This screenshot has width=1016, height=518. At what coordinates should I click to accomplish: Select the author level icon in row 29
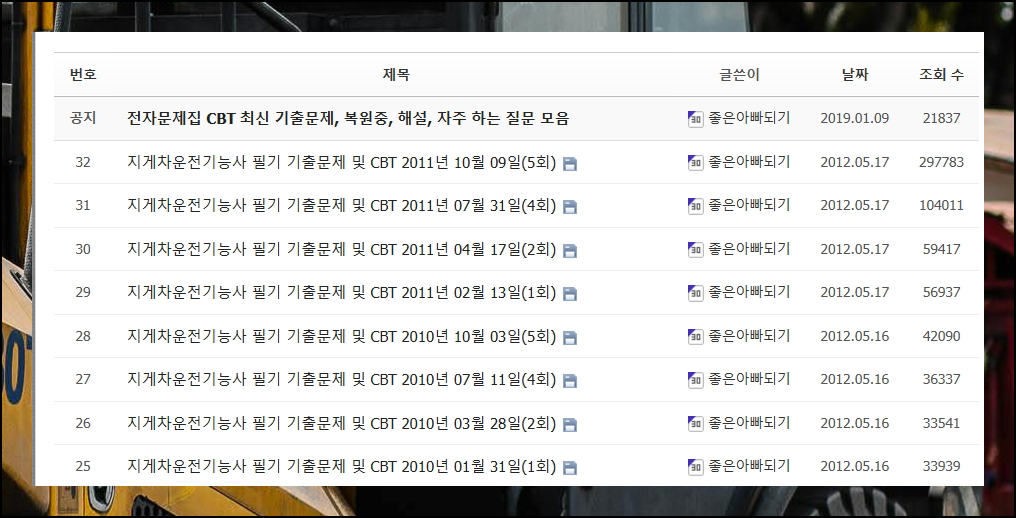[695, 293]
